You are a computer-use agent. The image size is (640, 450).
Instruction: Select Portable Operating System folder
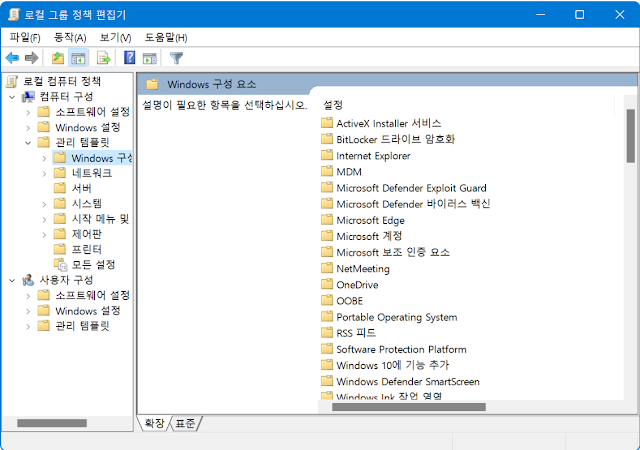389,317
